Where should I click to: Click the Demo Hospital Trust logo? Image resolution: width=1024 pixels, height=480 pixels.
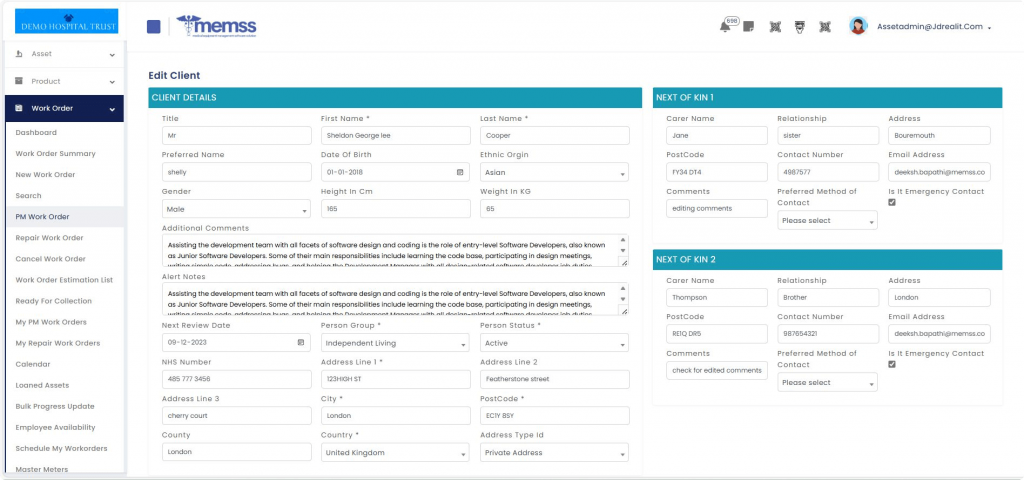tap(66, 21)
